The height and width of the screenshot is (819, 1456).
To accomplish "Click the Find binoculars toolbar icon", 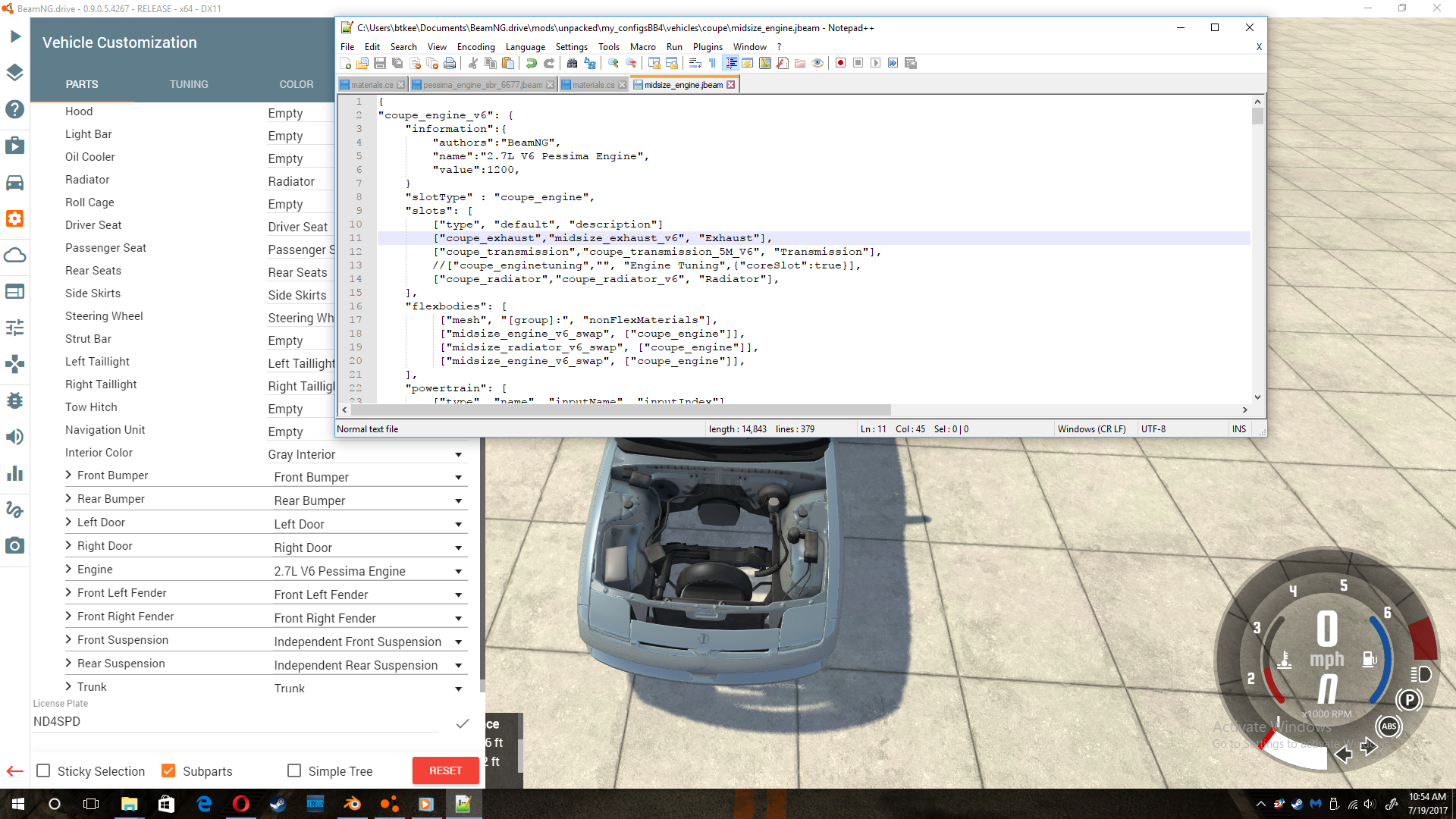I will (x=572, y=63).
